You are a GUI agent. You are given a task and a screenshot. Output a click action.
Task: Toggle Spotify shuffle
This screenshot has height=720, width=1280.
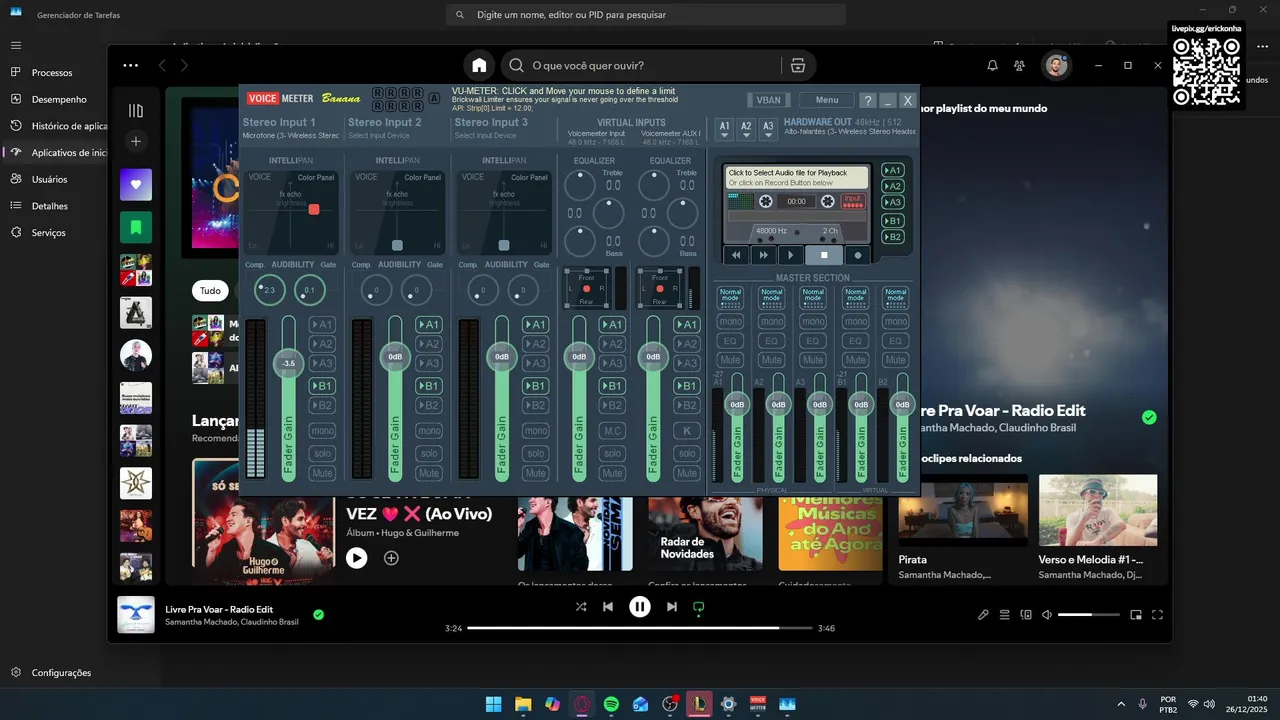coord(581,606)
